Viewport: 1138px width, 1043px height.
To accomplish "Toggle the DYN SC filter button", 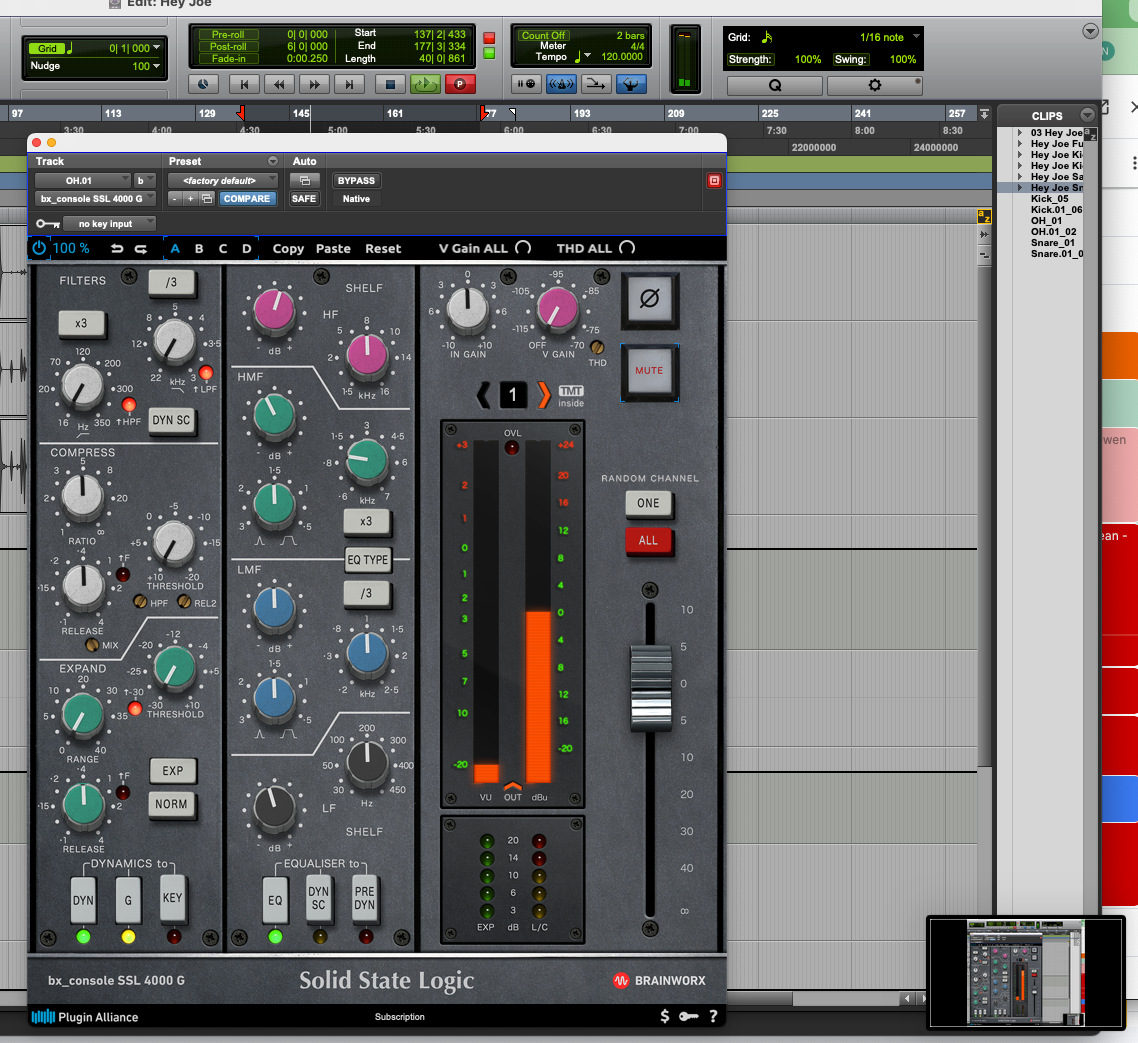I will click(x=171, y=420).
